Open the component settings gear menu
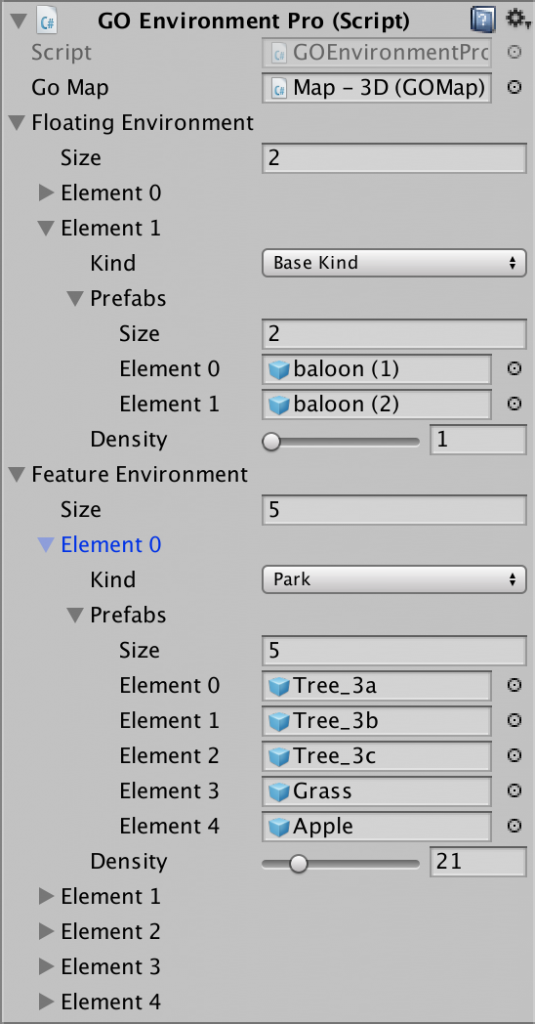535x1024 pixels. tap(517, 21)
